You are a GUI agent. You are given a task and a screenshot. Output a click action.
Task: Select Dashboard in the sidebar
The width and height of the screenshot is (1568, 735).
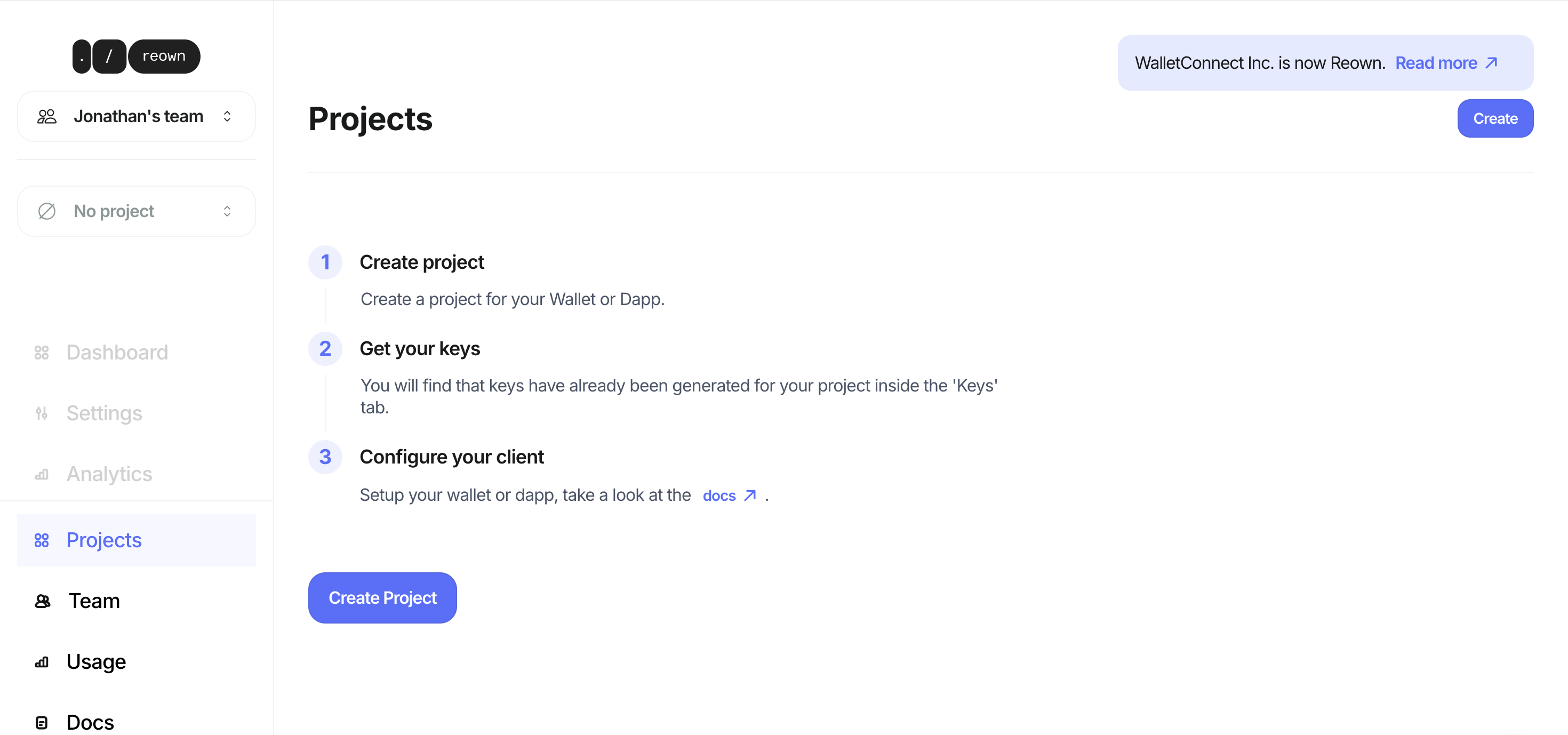[117, 353]
